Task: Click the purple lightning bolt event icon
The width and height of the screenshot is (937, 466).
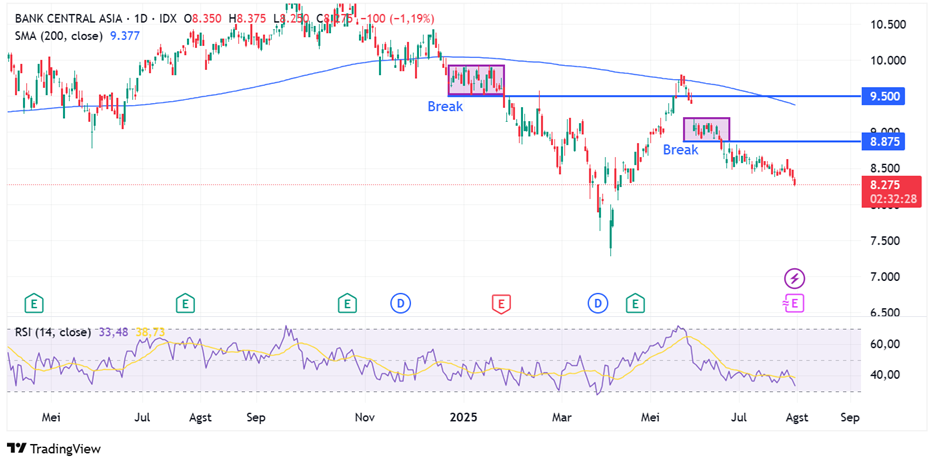Action: (795, 278)
